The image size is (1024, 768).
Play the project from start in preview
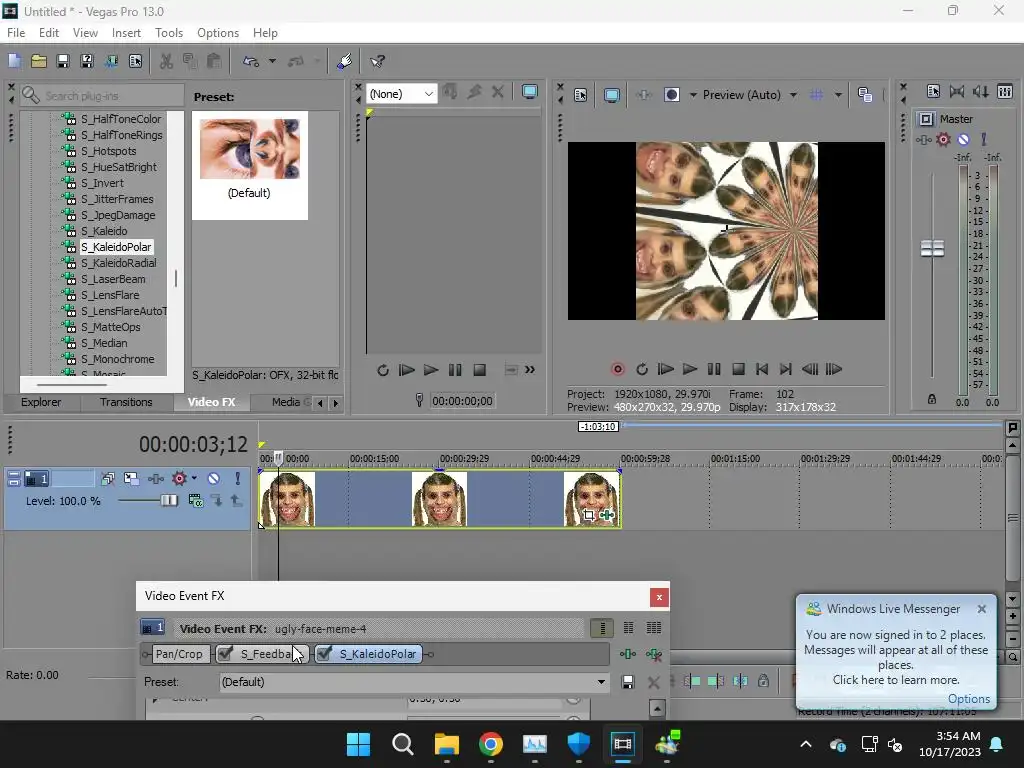[665, 370]
